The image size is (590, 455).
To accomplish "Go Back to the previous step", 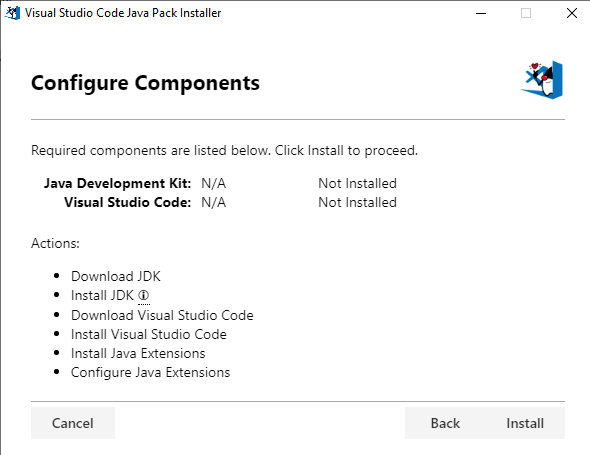I will tap(445, 423).
